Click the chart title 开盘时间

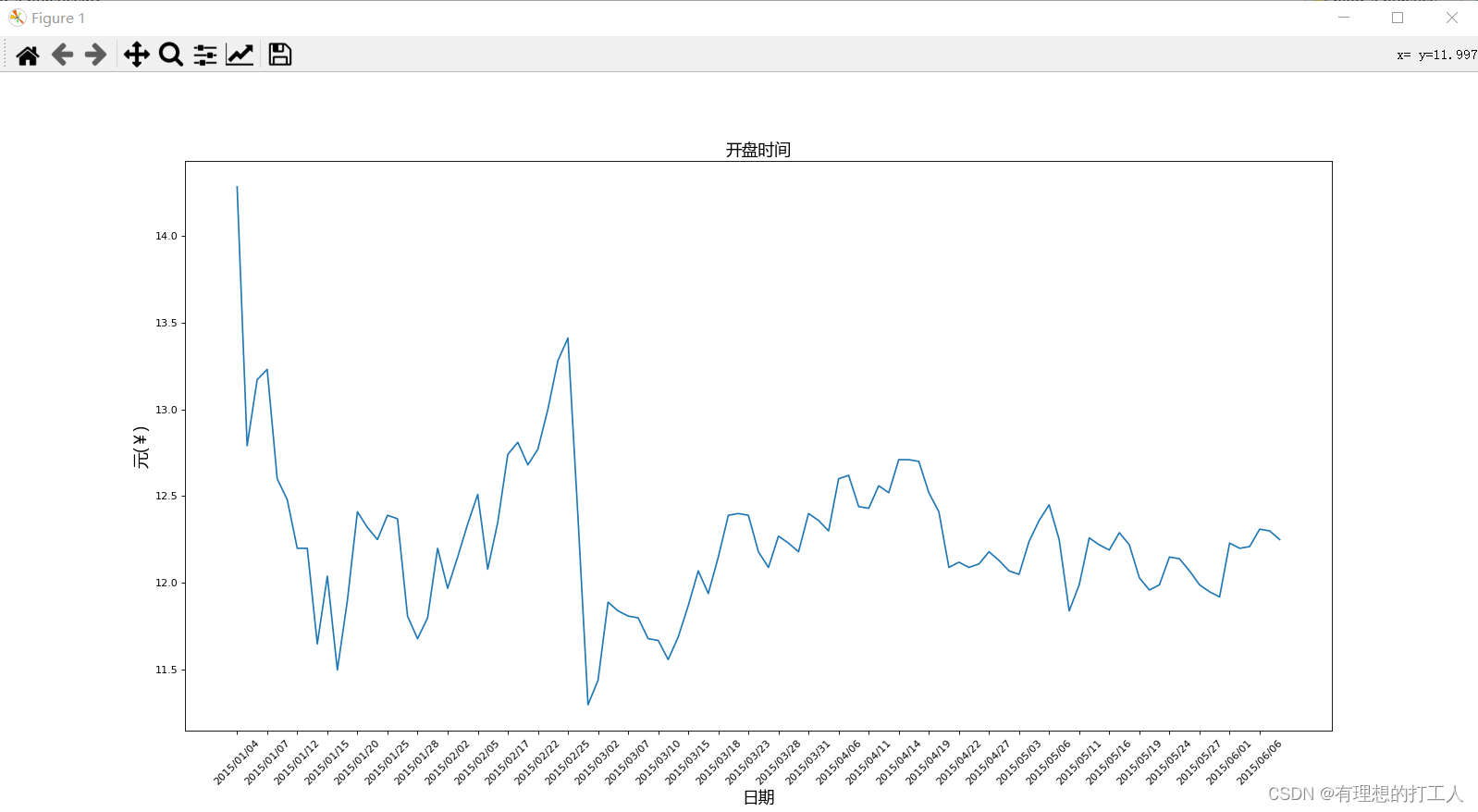pos(758,150)
